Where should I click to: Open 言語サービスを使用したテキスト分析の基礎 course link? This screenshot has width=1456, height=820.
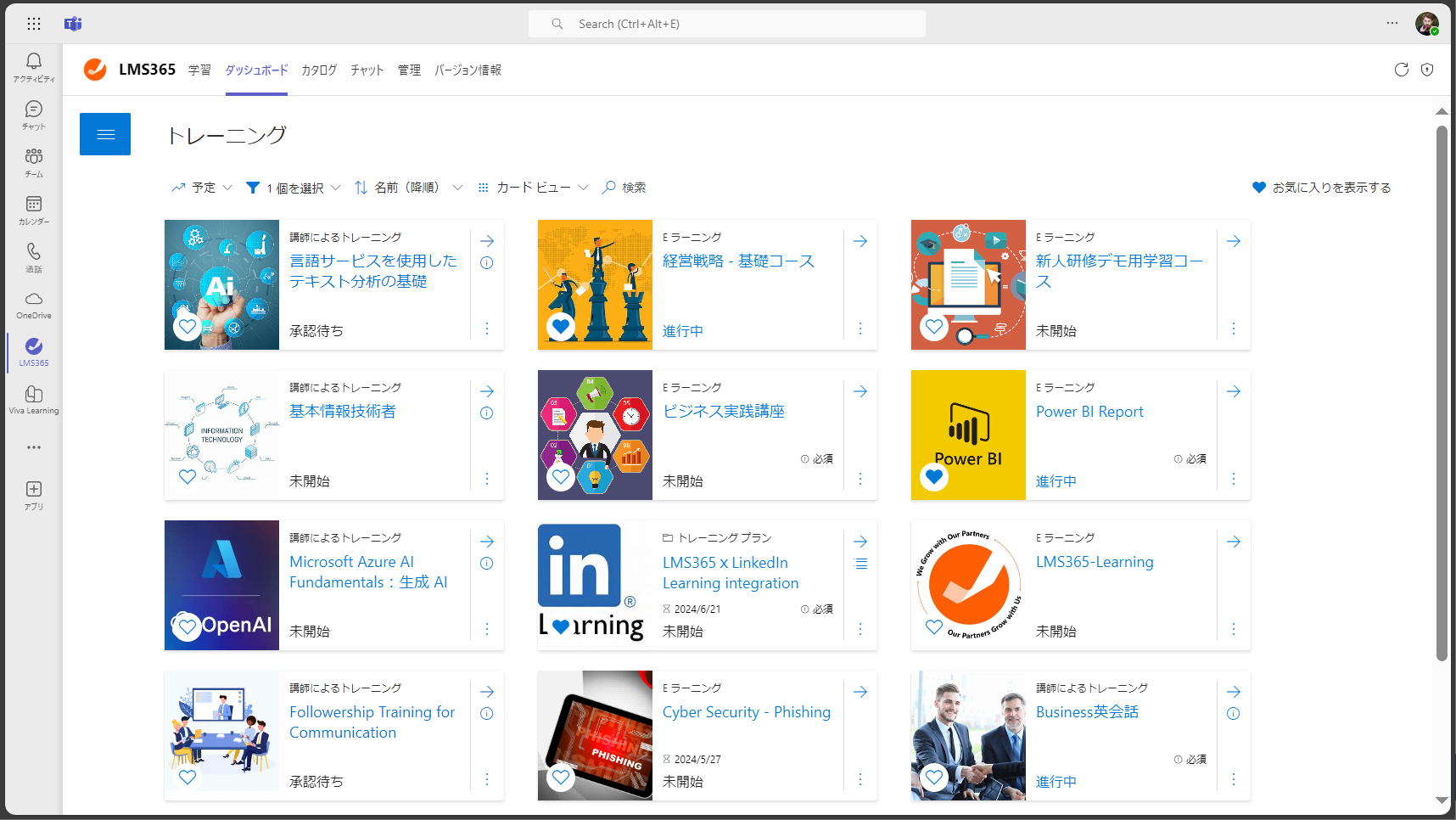[x=373, y=271]
